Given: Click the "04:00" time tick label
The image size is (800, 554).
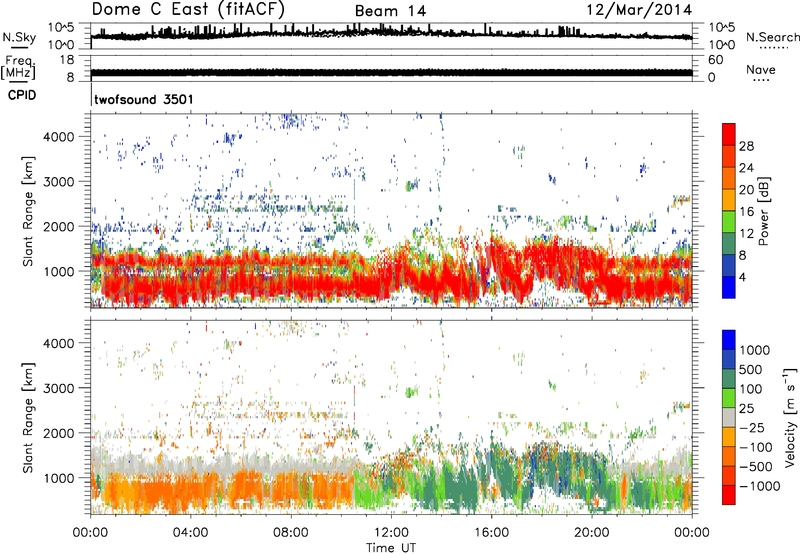Looking at the screenshot, I should coord(190,533).
